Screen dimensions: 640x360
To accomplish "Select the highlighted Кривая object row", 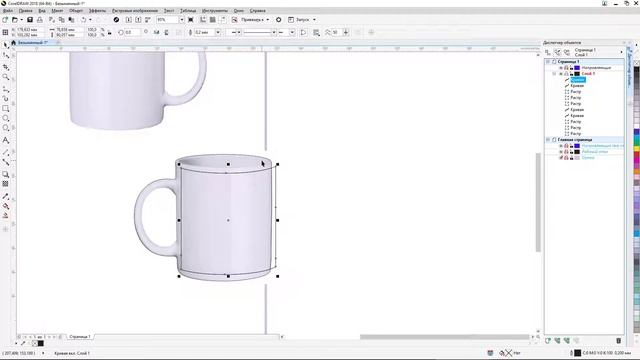I will click(x=578, y=80).
